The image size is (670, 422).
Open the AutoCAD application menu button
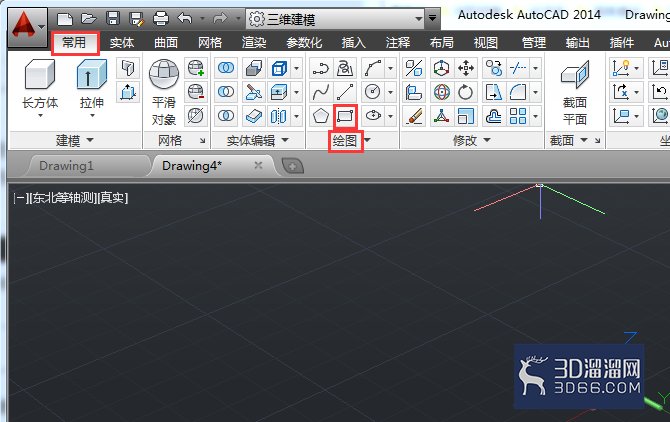pos(27,26)
